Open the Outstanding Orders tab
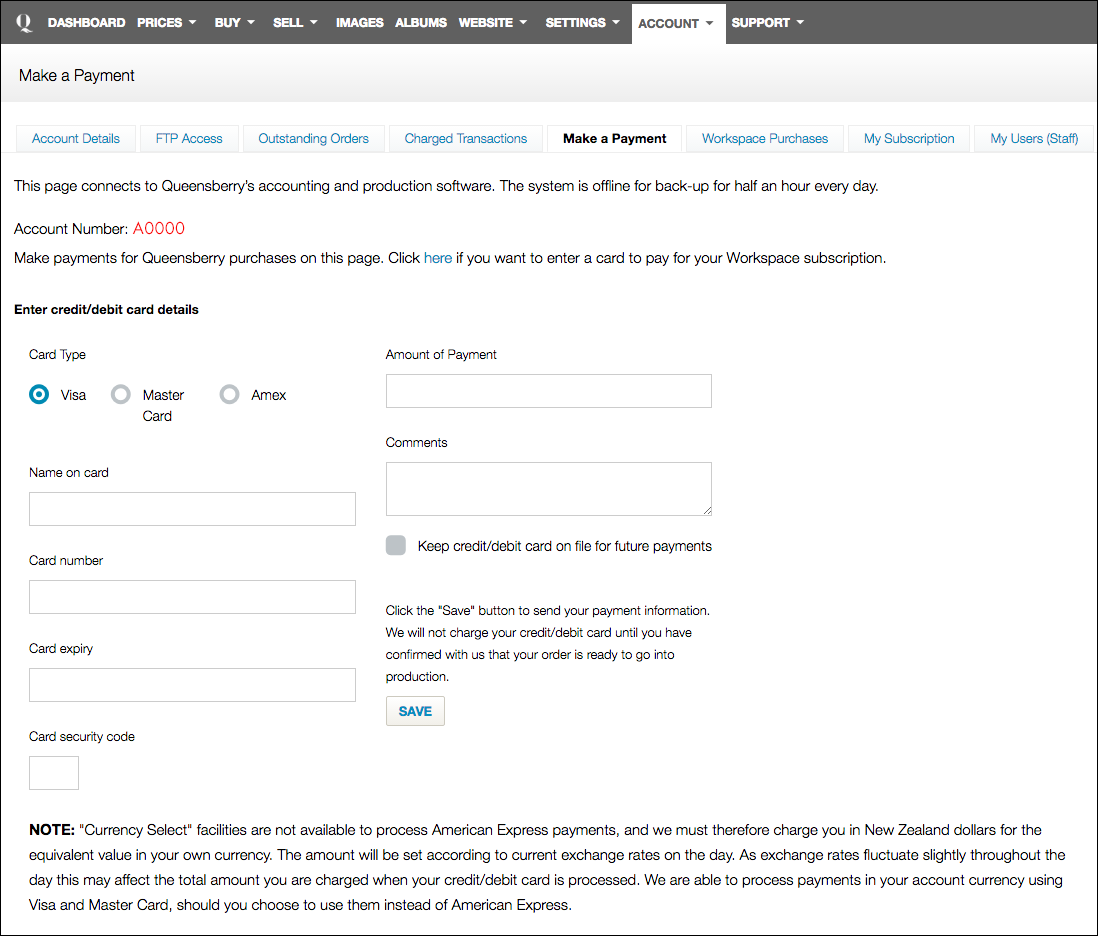 (313, 139)
